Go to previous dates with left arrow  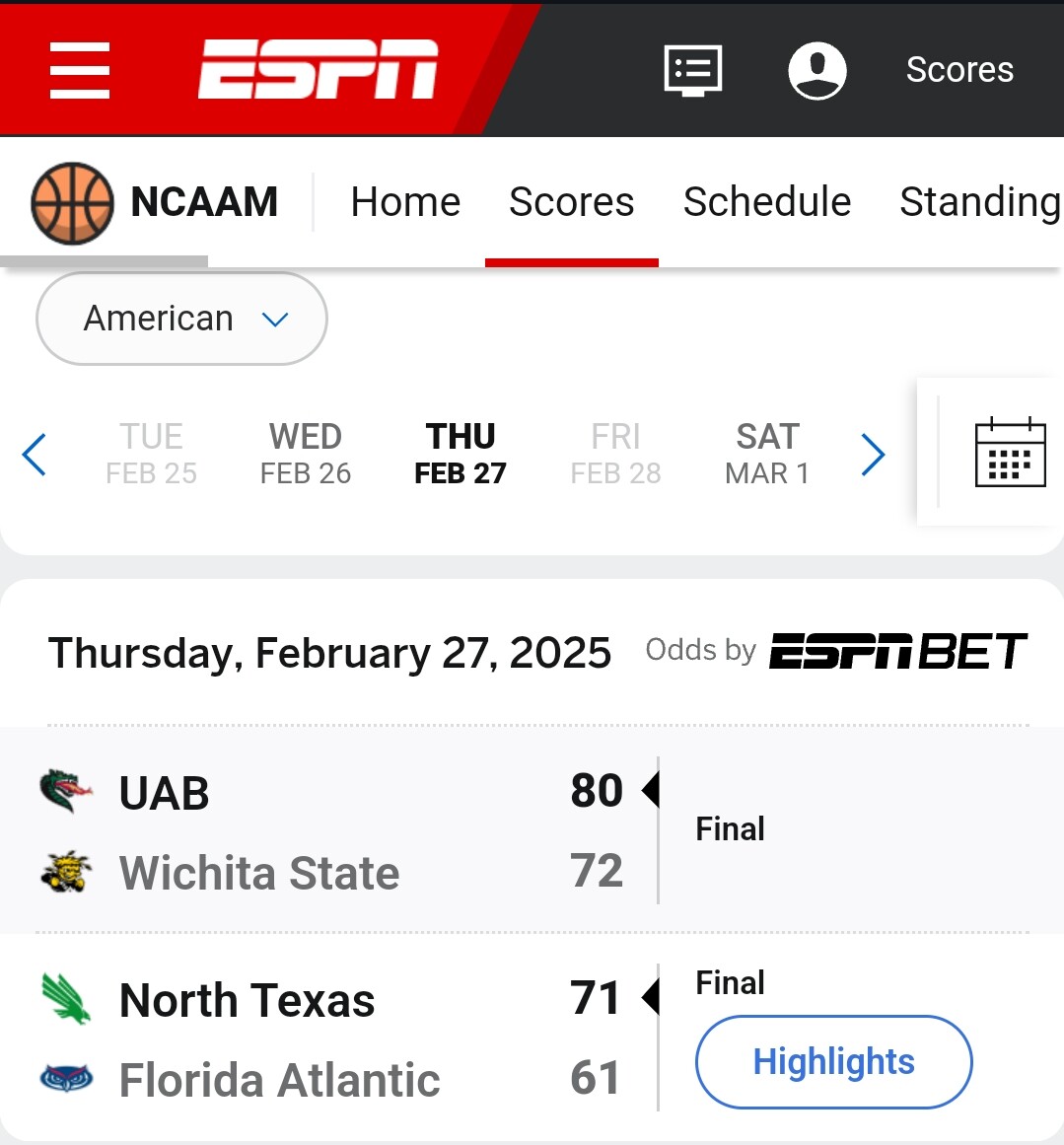pyautogui.click(x=35, y=455)
